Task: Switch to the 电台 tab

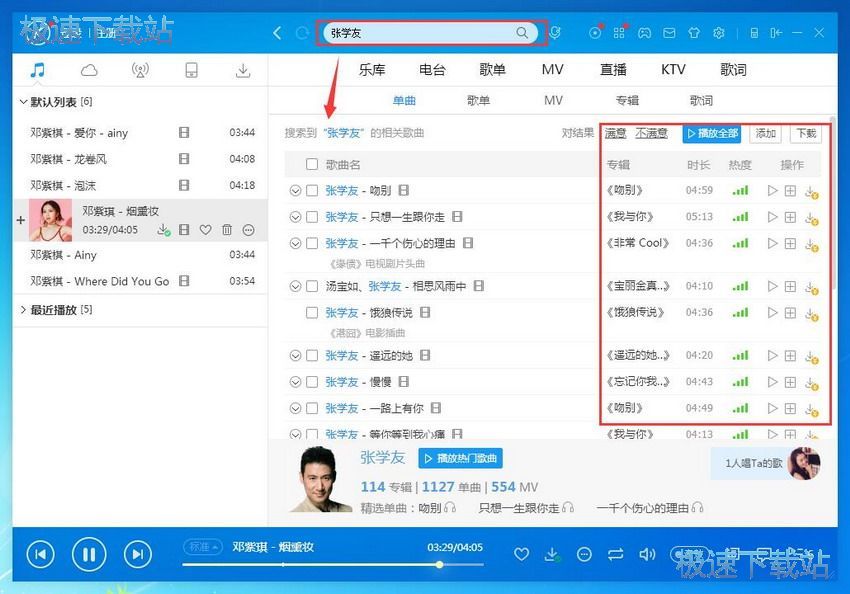Action: tap(432, 69)
